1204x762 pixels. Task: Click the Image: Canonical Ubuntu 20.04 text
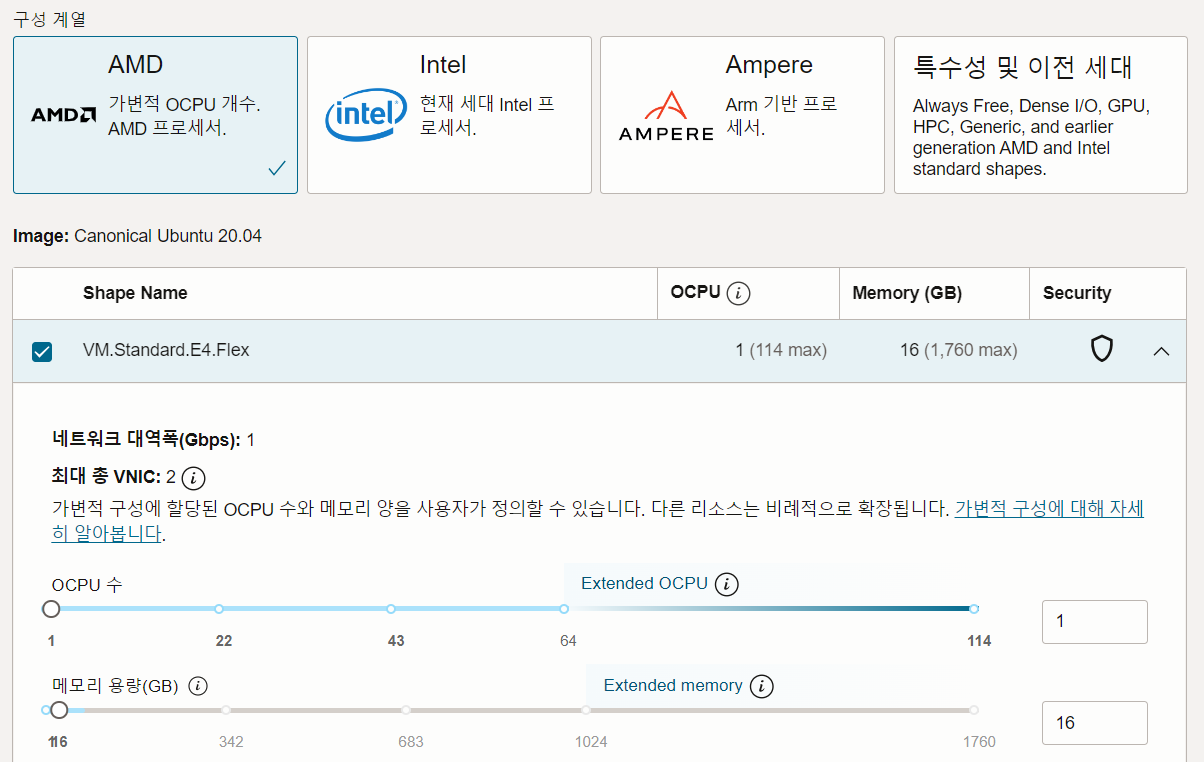coord(137,236)
